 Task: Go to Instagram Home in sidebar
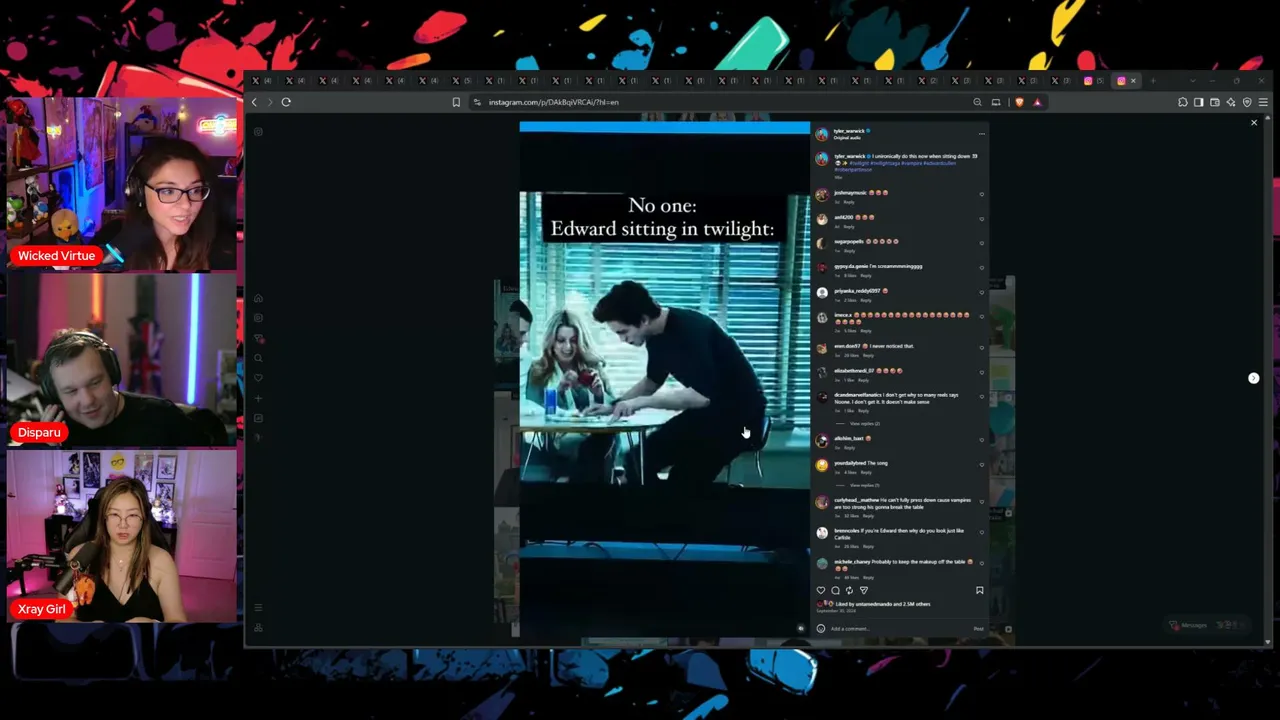(258, 298)
